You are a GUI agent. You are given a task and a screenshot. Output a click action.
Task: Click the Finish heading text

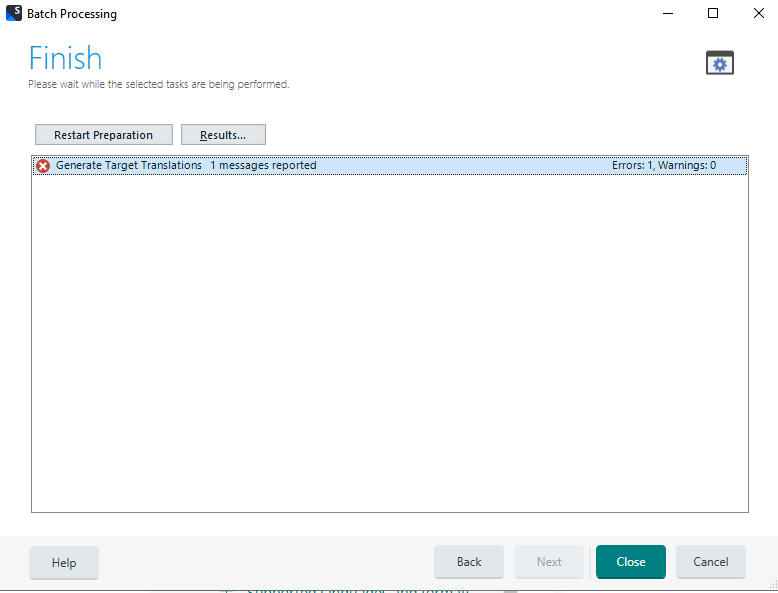pos(65,58)
